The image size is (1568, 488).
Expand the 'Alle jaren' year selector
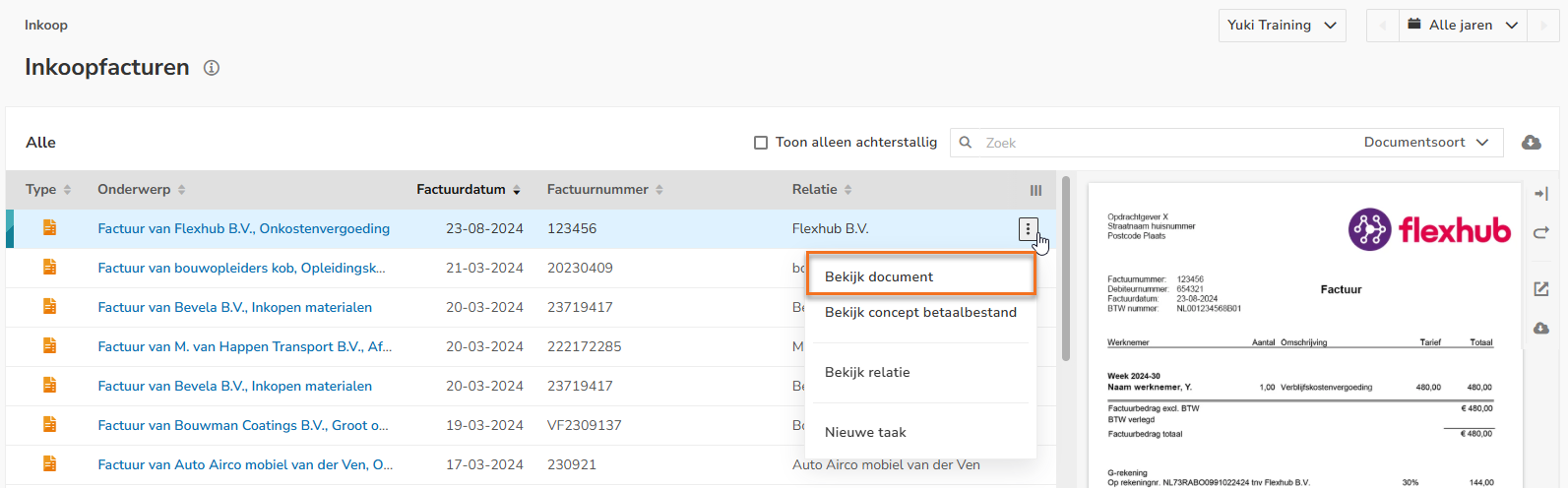(x=1462, y=26)
